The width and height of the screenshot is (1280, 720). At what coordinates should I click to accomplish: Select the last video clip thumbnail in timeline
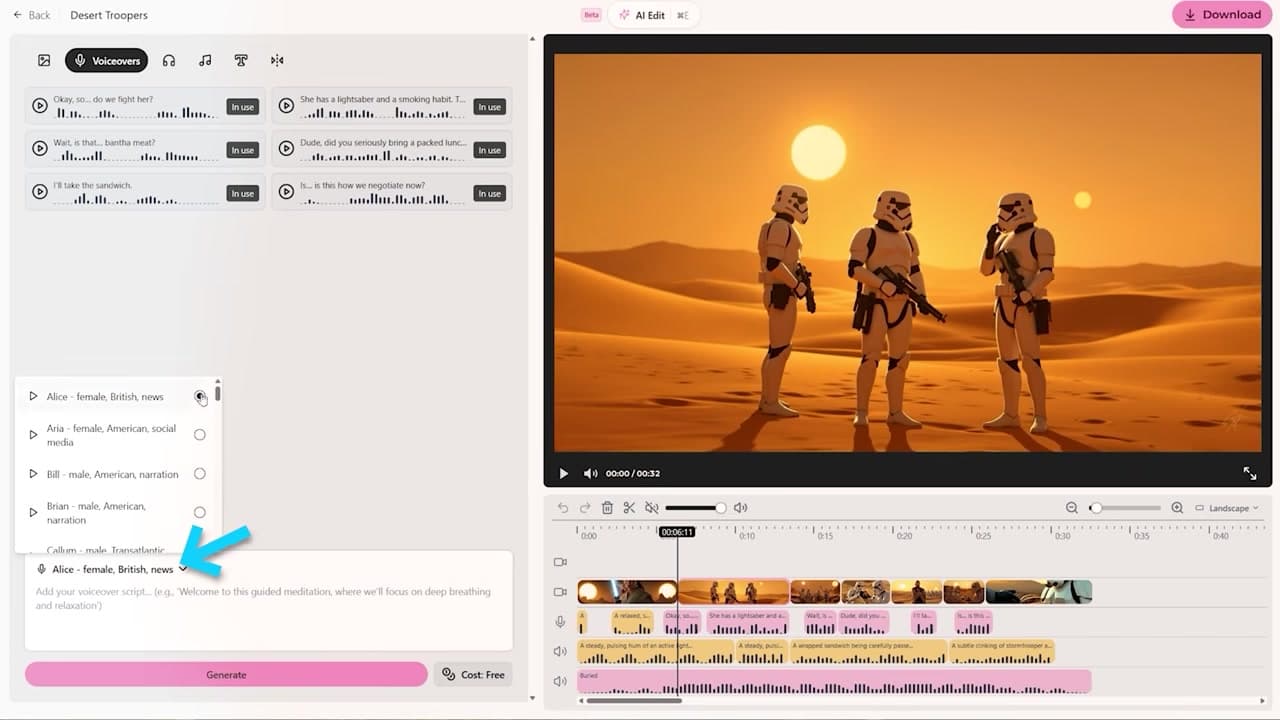click(1039, 592)
